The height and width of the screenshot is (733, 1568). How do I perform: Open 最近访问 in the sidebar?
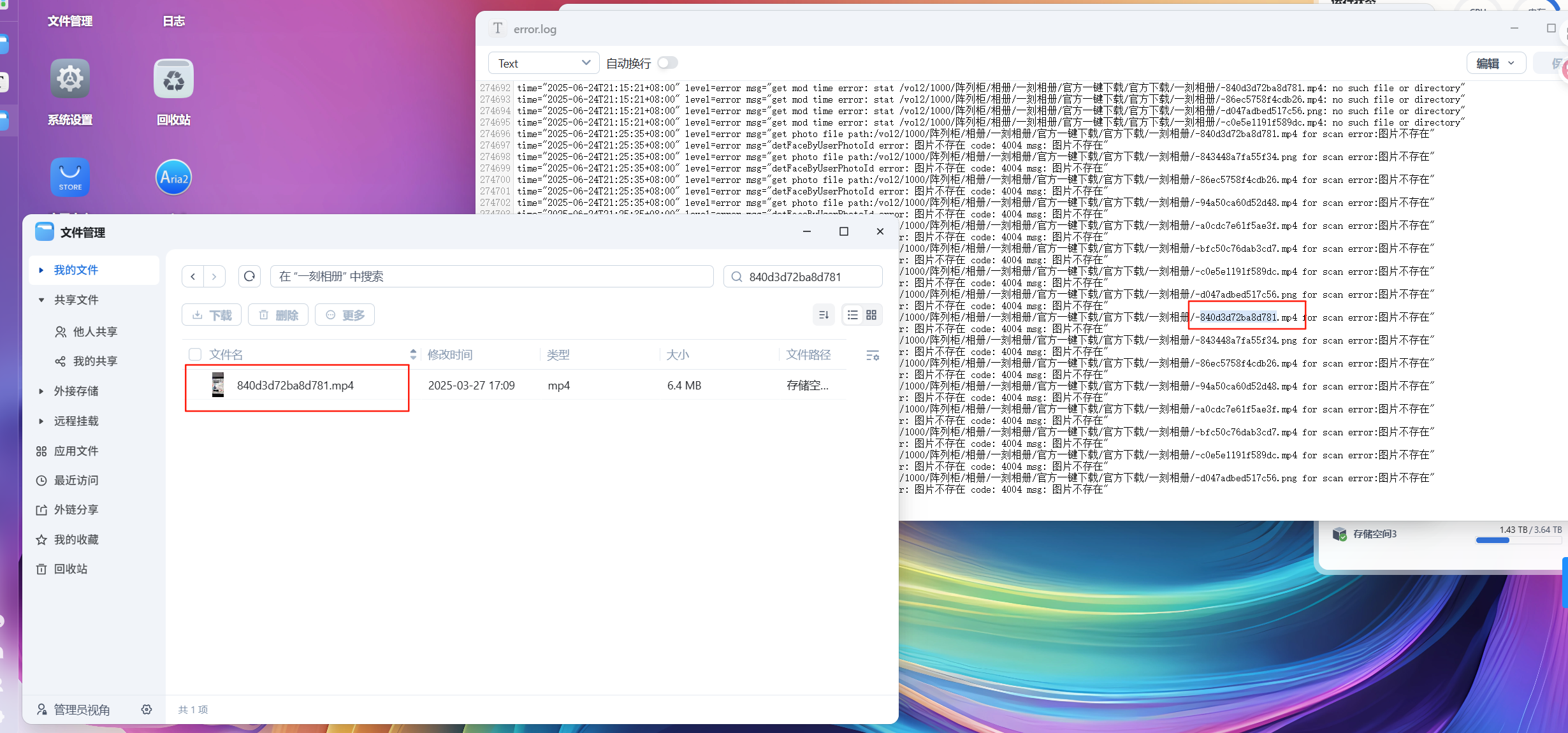[67, 480]
